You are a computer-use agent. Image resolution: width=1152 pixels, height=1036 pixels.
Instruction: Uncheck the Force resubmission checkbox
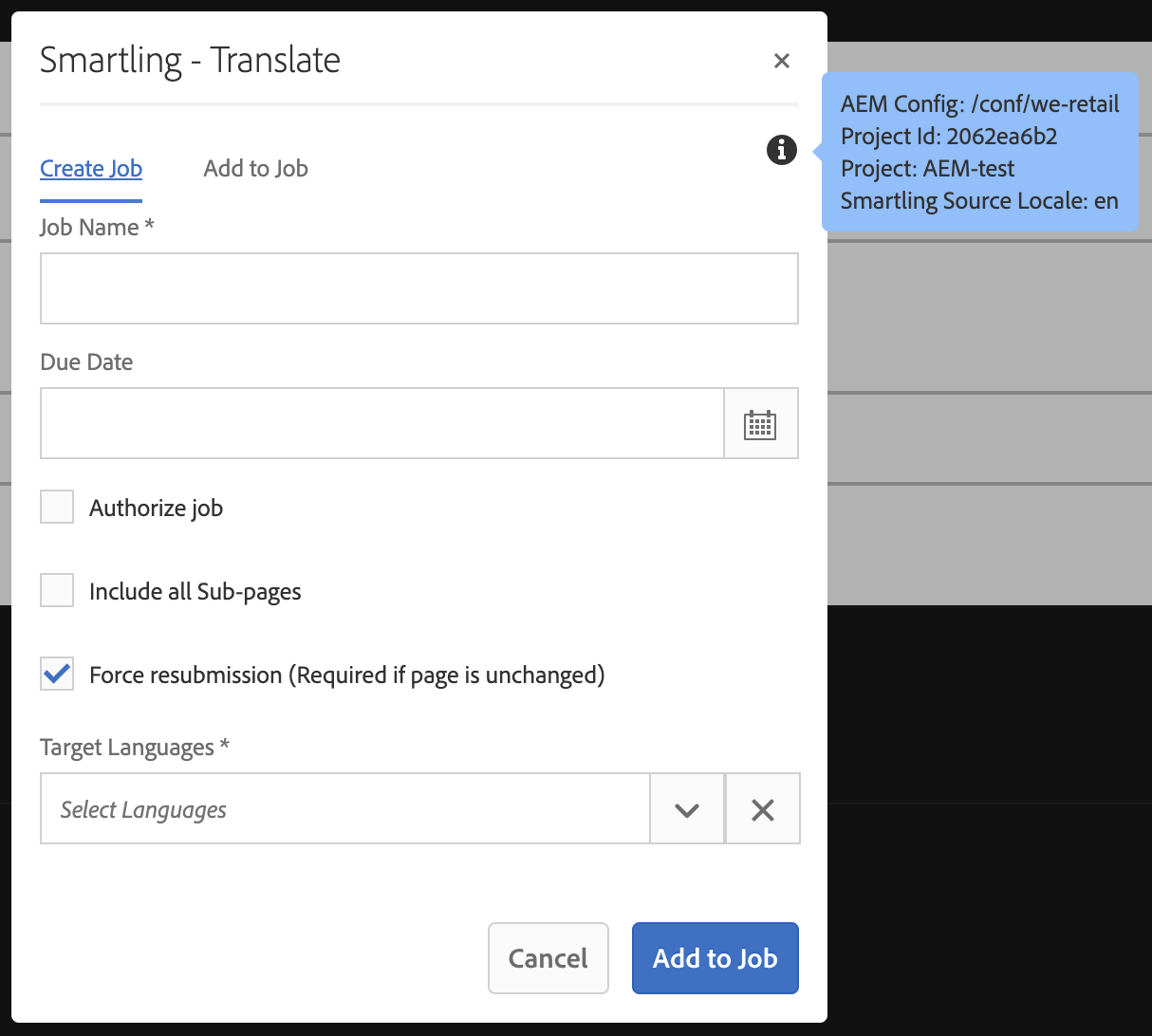point(57,675)
